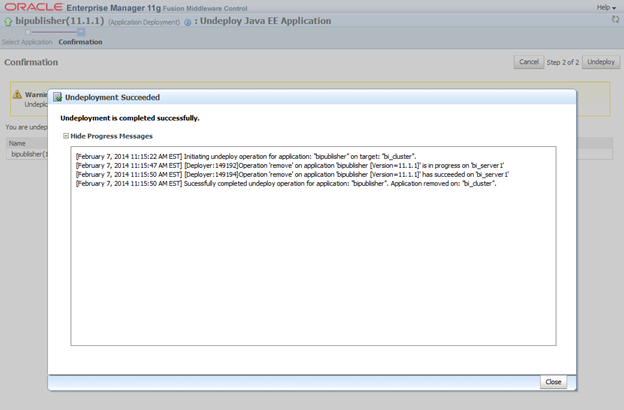Click the Undeploy button
Screen dimensions: 624x410
pos(601,62)
